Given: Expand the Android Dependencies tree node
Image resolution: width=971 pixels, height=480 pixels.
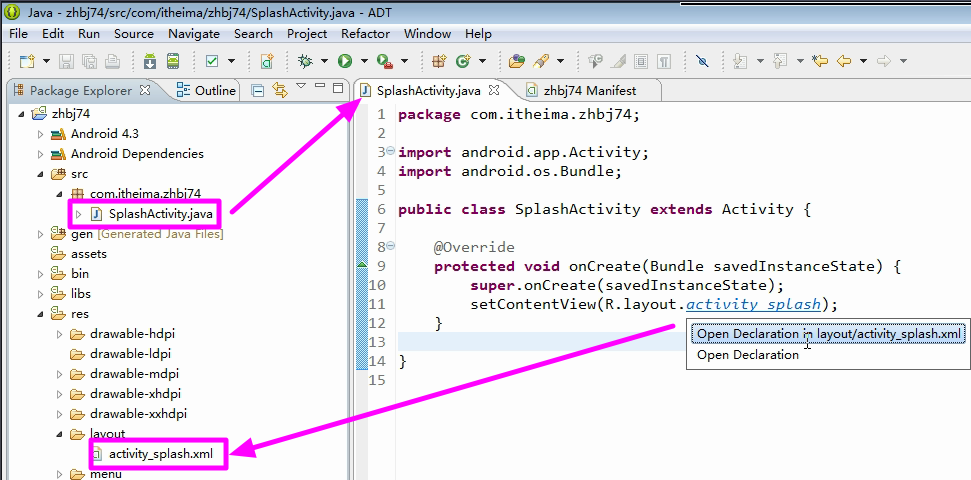Looking at the screenshot, I should coord(40,154).
